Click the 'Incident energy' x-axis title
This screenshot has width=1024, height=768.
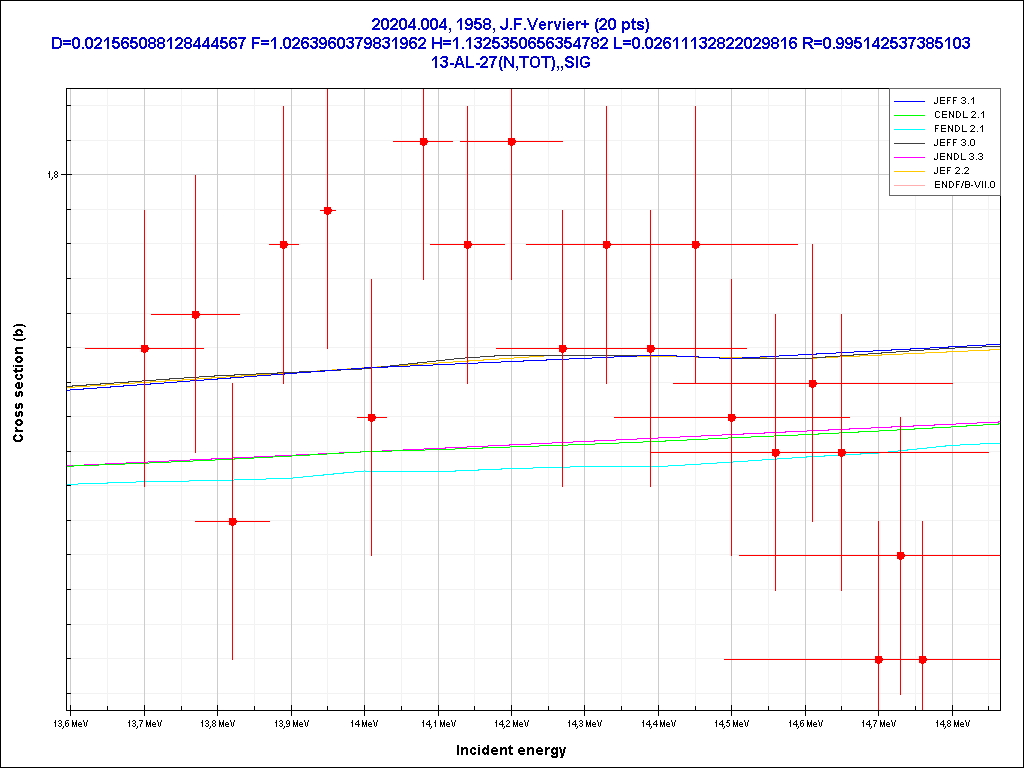[x=511, y=750]
